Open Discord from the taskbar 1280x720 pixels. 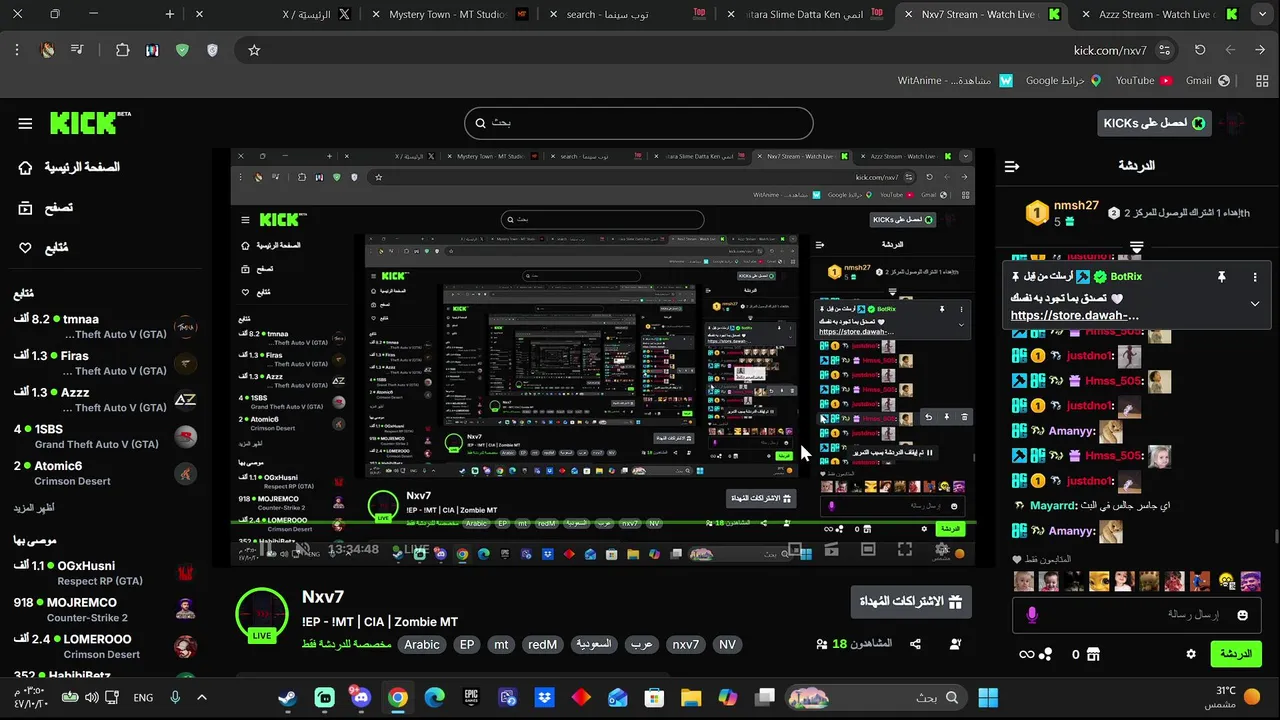361,697
